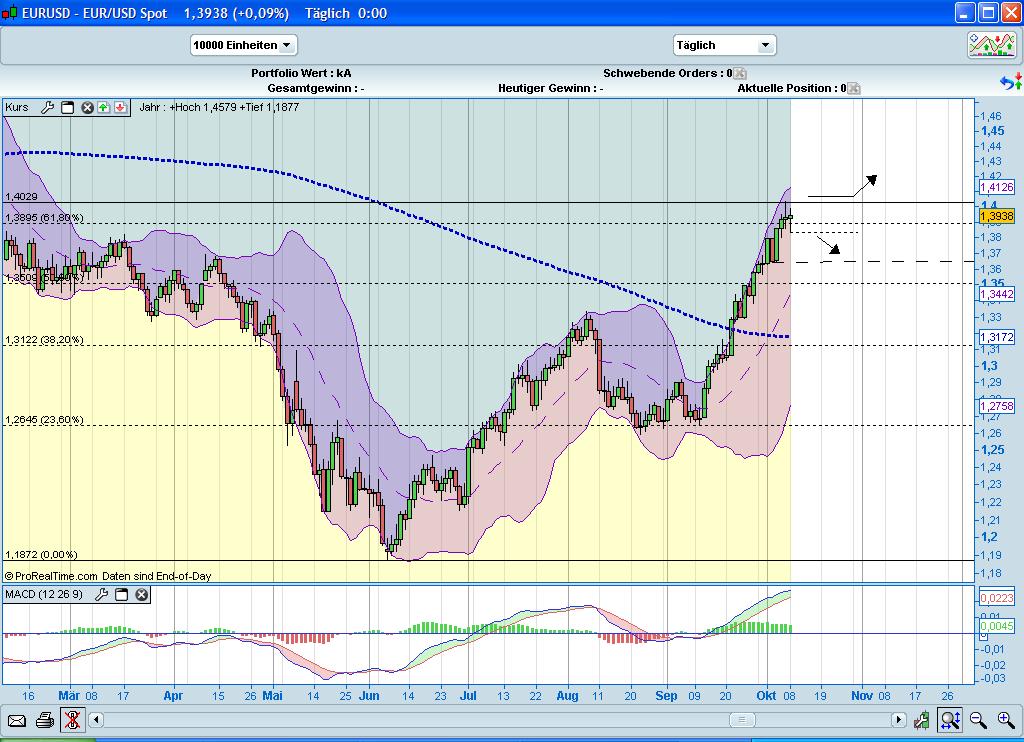Click the 1,3938 price tag on axis

point(997,215)
